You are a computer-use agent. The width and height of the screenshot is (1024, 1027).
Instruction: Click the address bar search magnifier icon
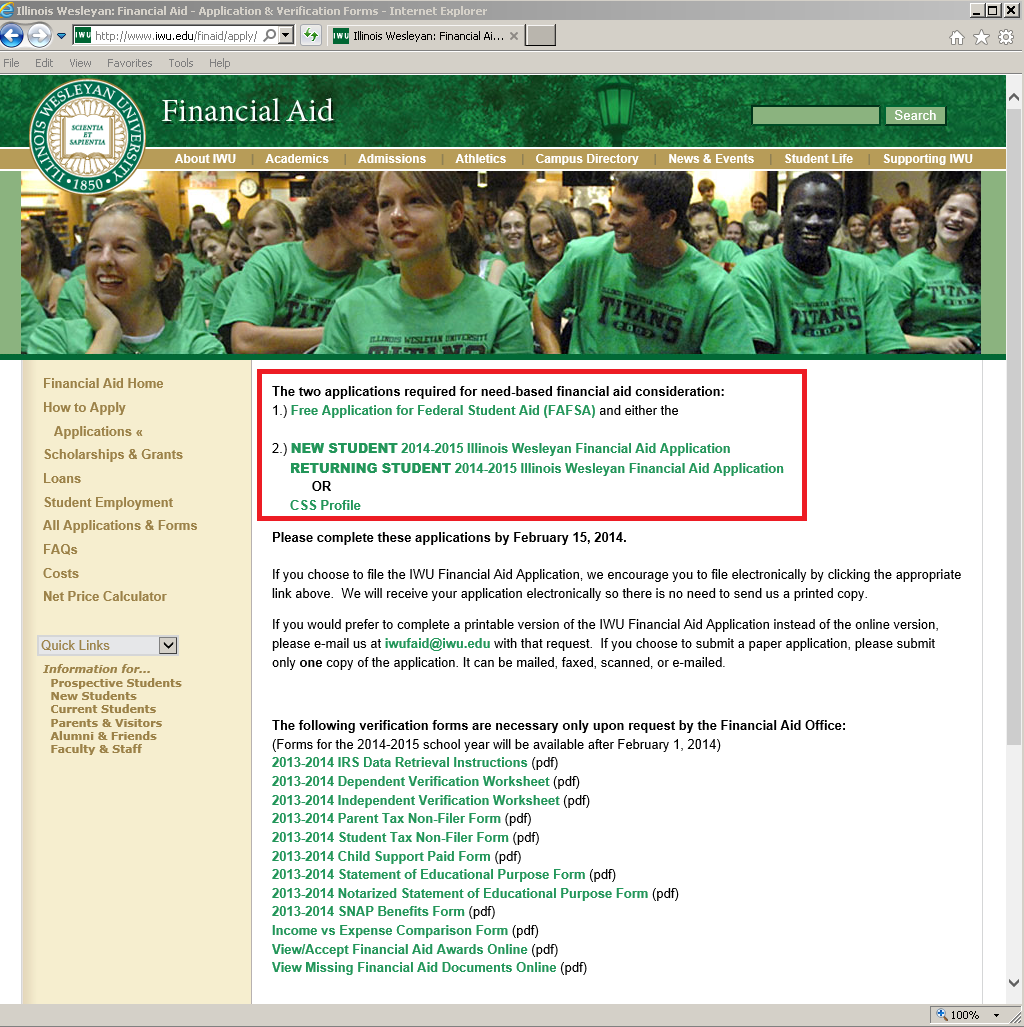[270, 36]
